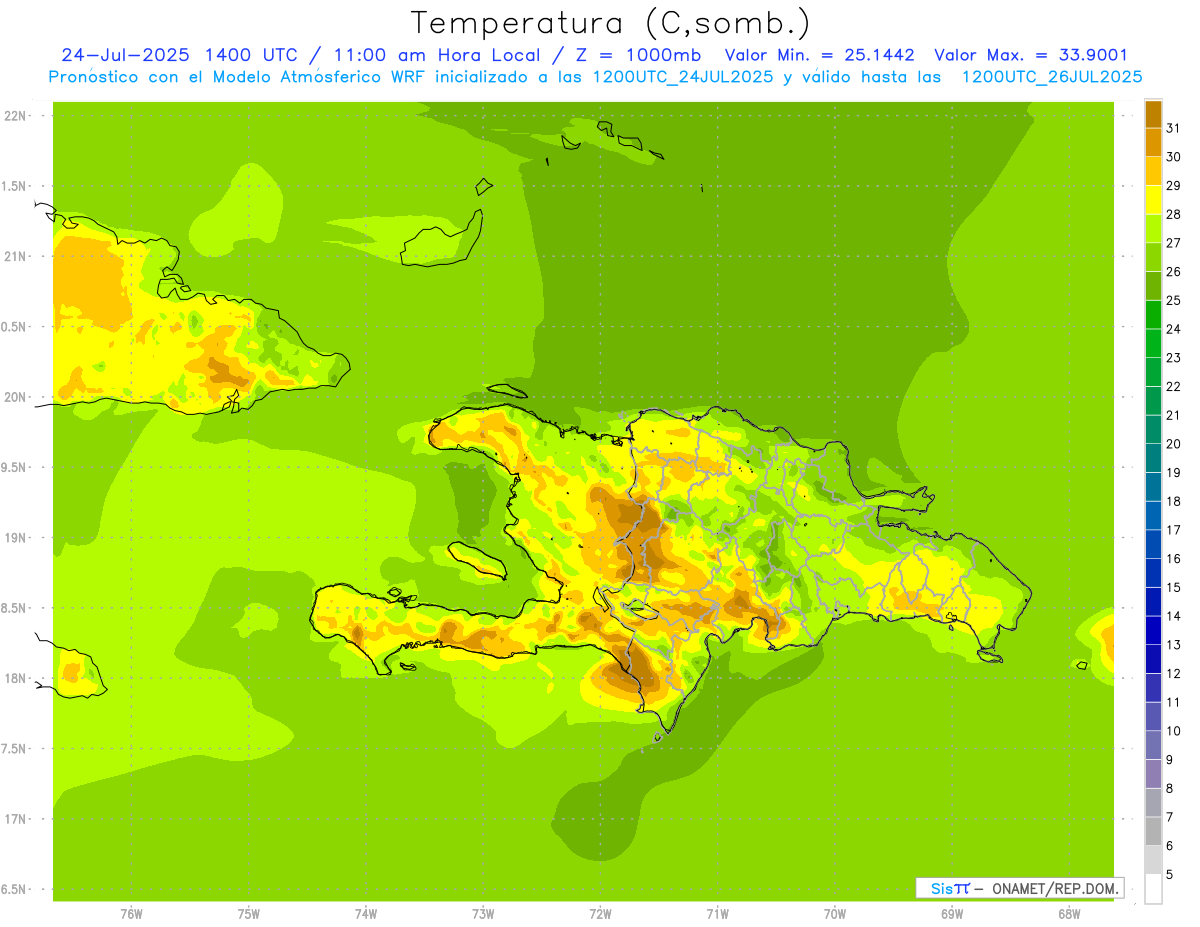Click the 18N latitude label
The image size is (1200, 927).
14,678
